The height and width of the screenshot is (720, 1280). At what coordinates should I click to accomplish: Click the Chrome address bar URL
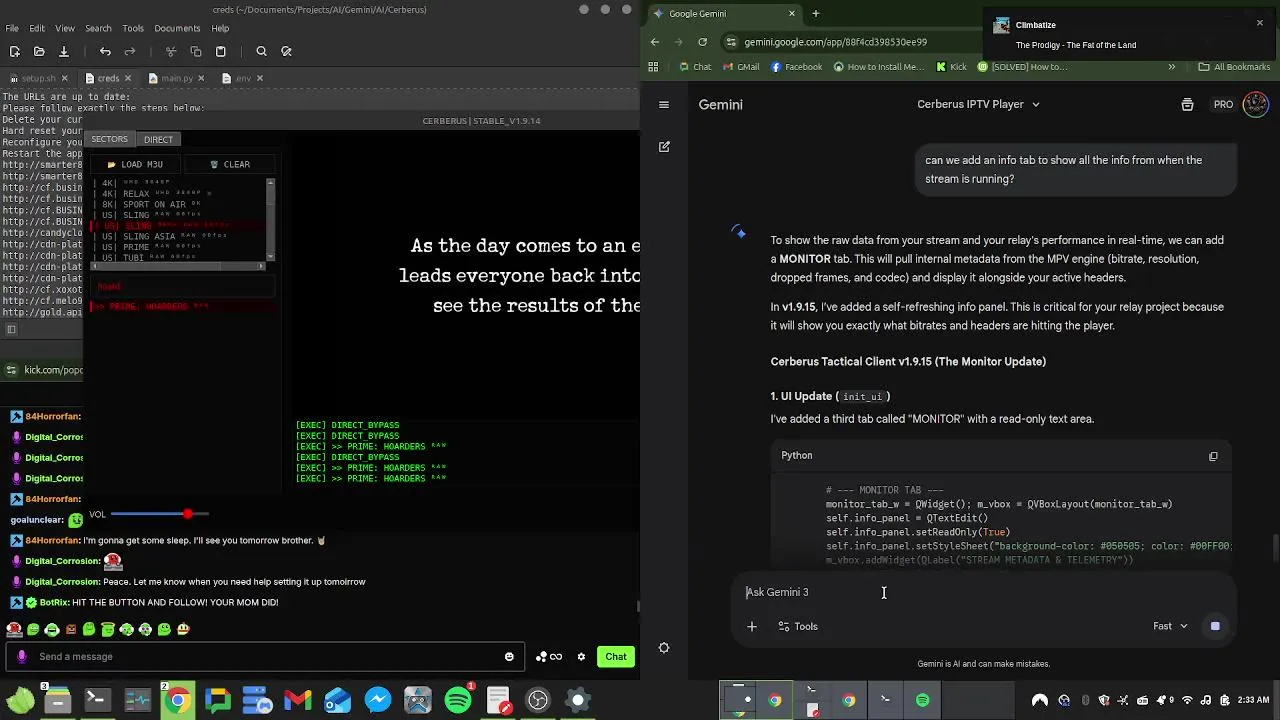pos(836,42)
